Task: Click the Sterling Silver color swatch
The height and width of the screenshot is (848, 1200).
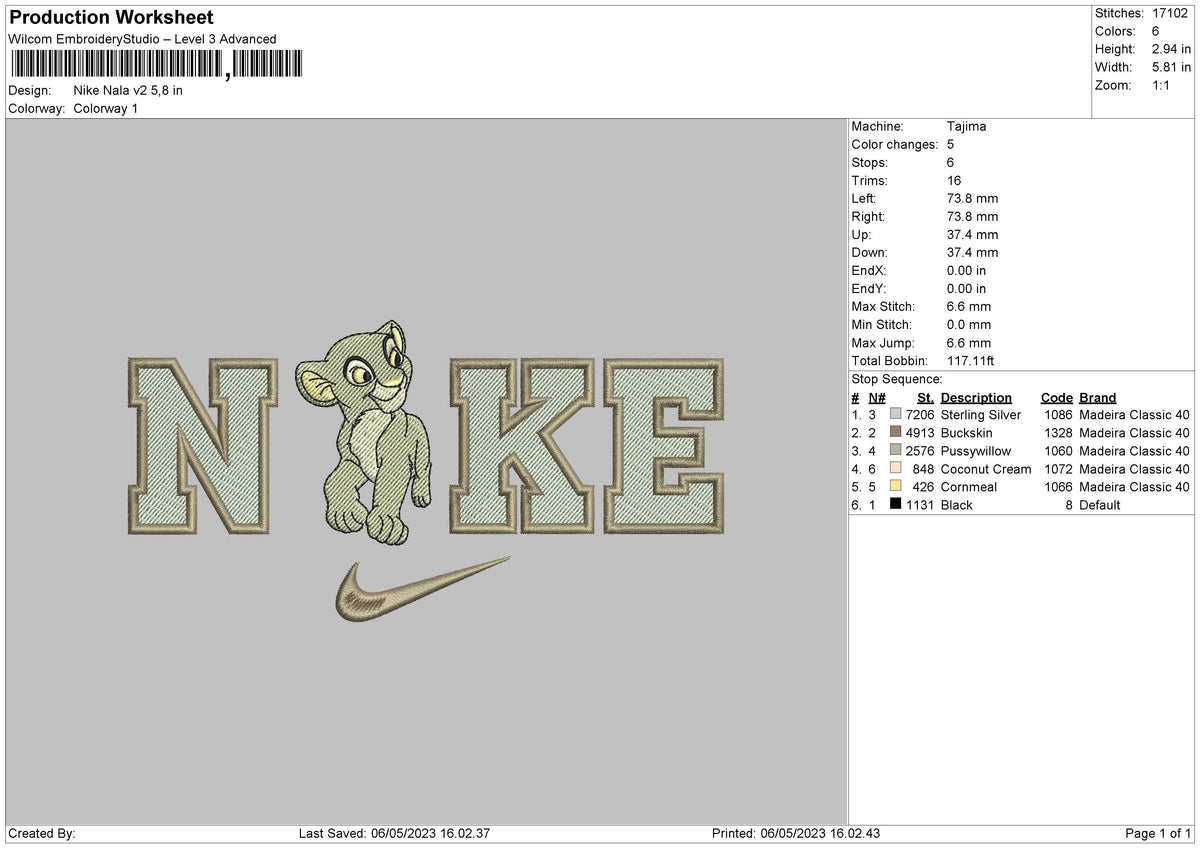Action: tap(896, 415)
